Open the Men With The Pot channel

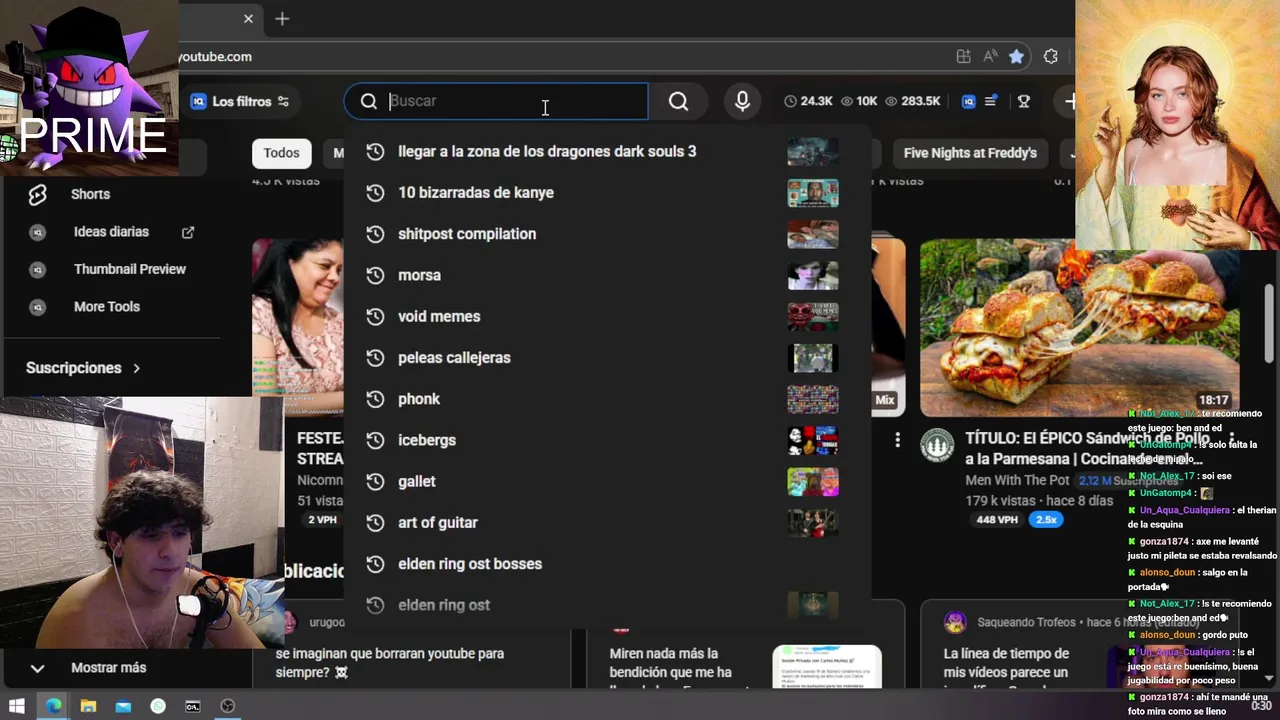click(x=1017, y=480)
